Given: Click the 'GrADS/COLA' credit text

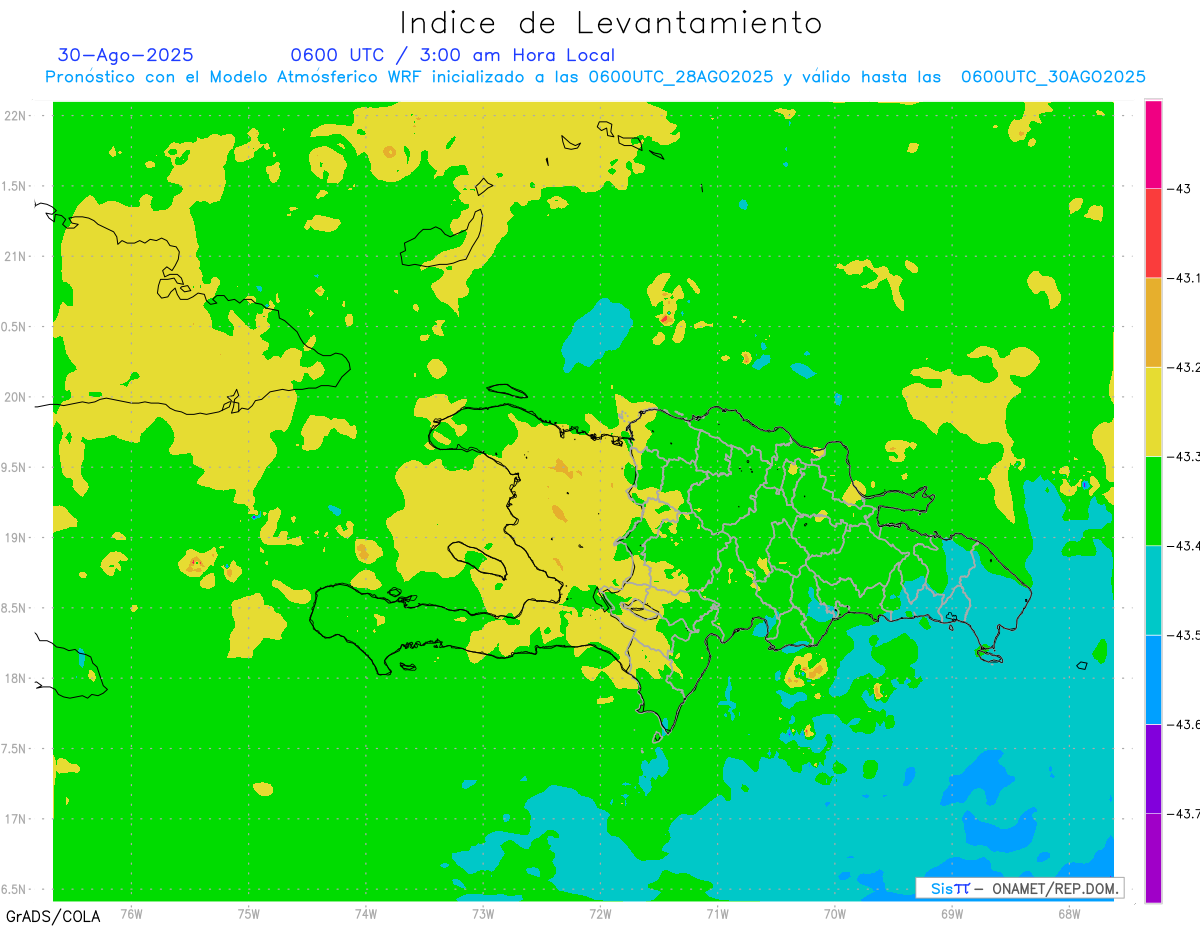Looking at the screenshot, I should [x=53, y=916].
